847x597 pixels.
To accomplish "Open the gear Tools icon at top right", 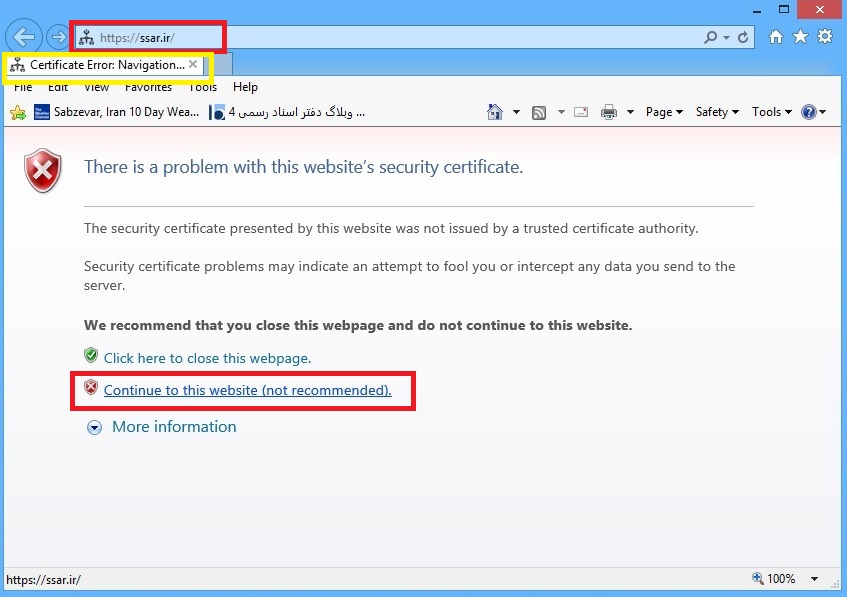I will (x=825, y=37).
